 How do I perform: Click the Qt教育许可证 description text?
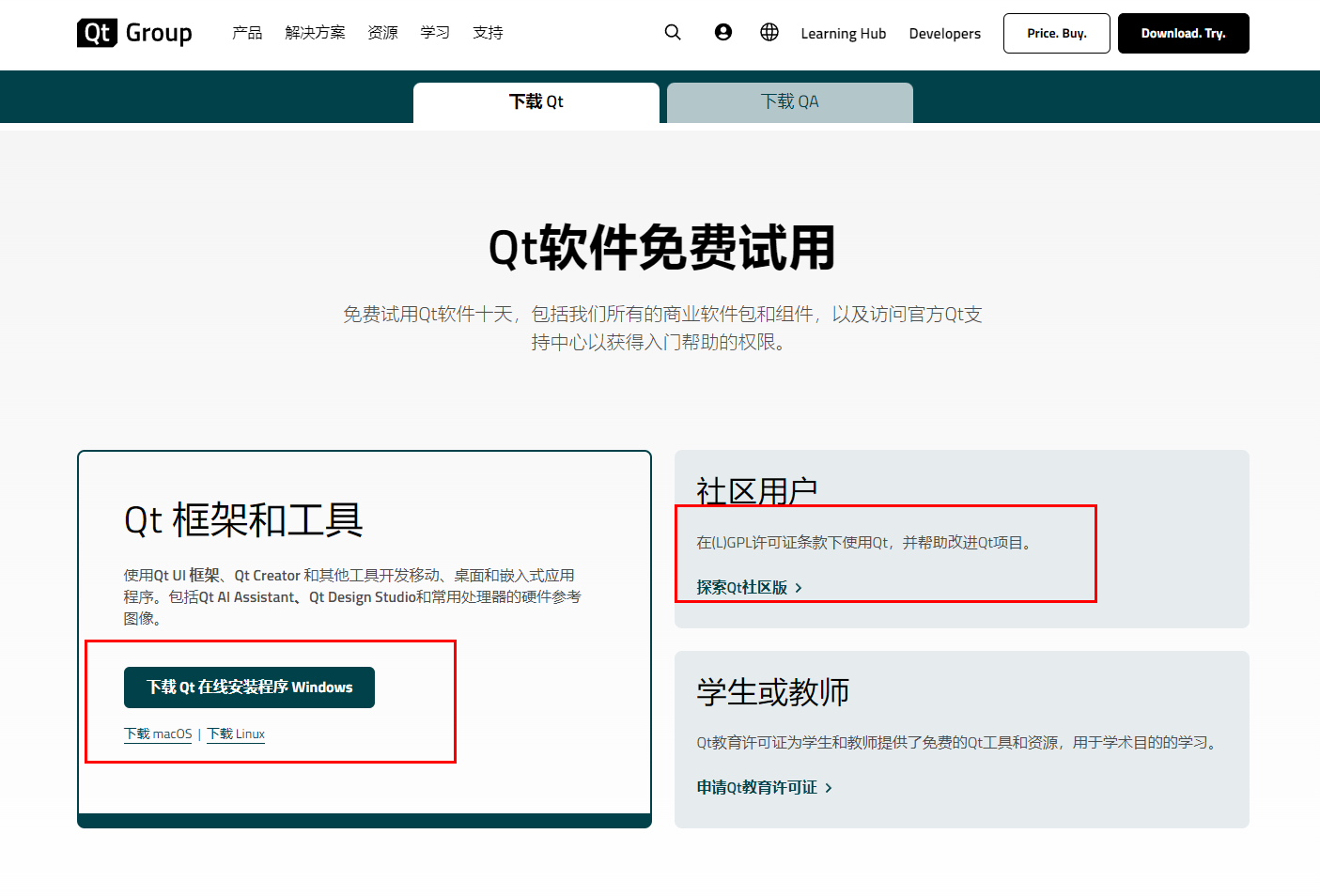959,742
